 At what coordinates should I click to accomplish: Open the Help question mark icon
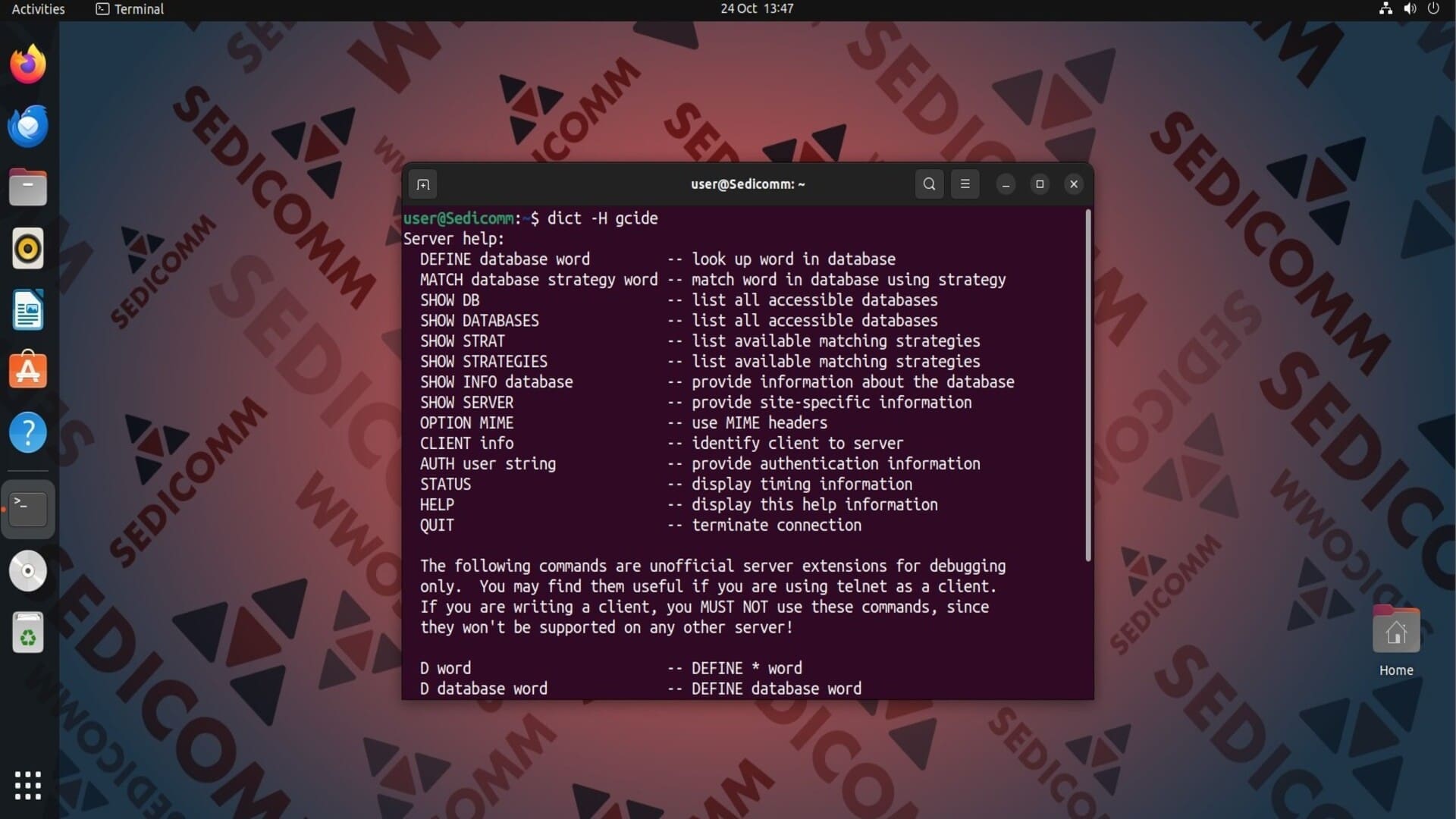coord(28,433)
